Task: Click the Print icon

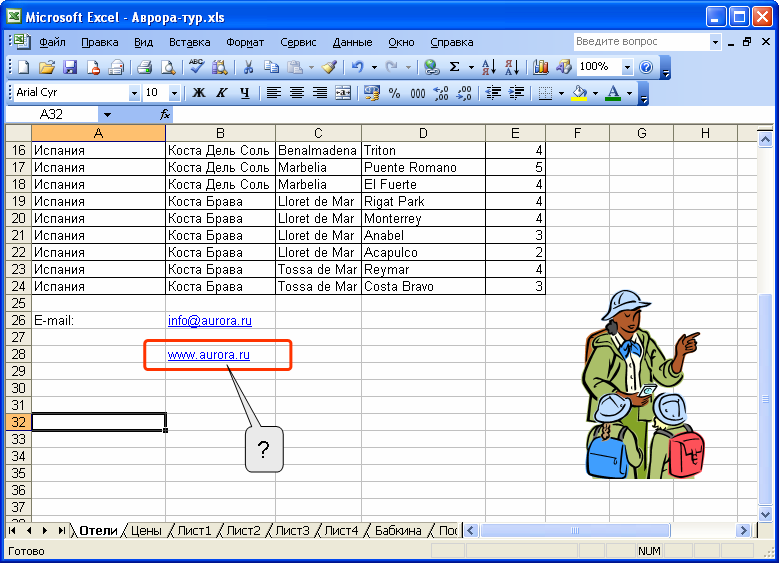Action: (145, 67)
